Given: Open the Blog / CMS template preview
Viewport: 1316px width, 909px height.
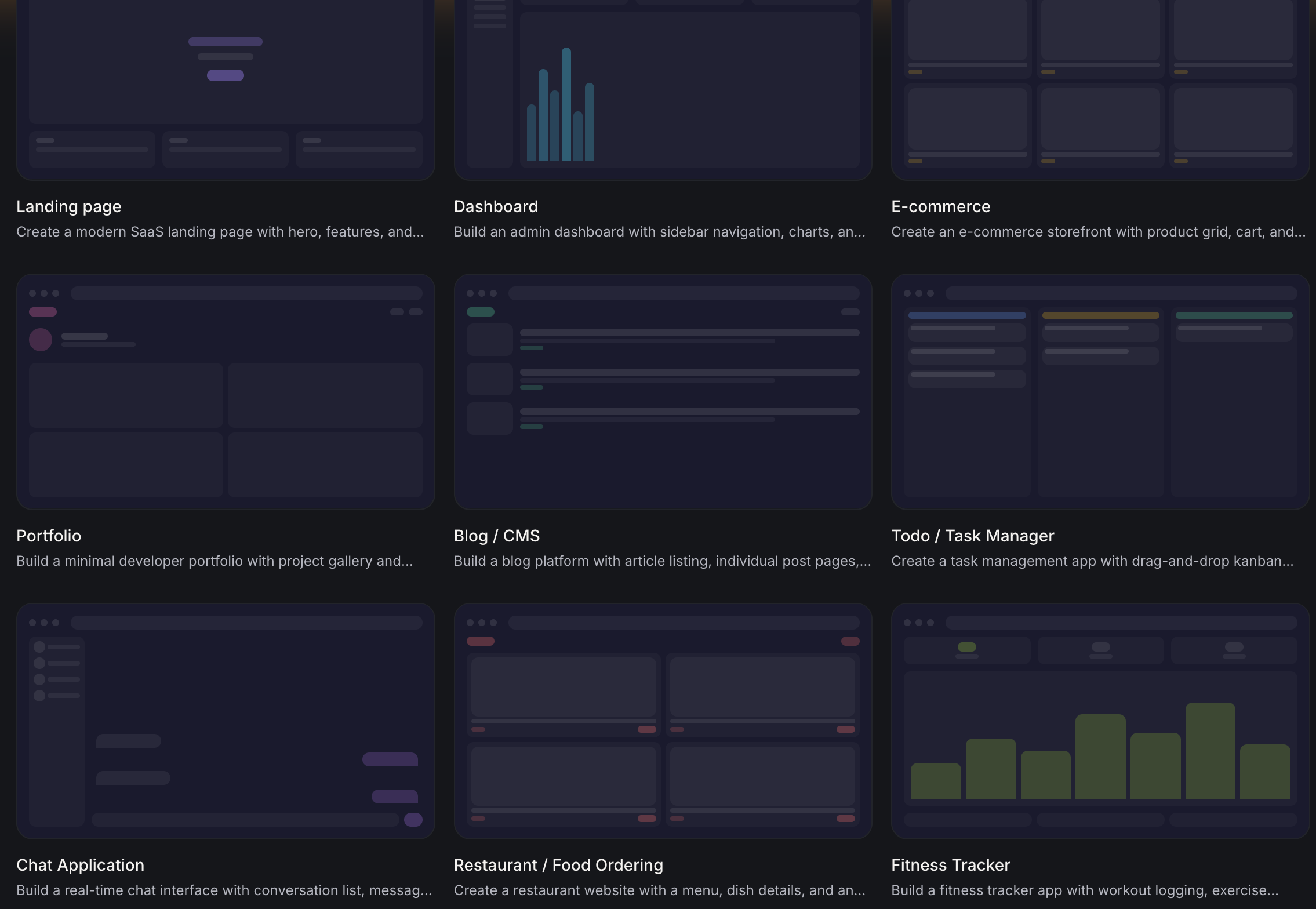Looking at the screenshot, I should (663, 392).
